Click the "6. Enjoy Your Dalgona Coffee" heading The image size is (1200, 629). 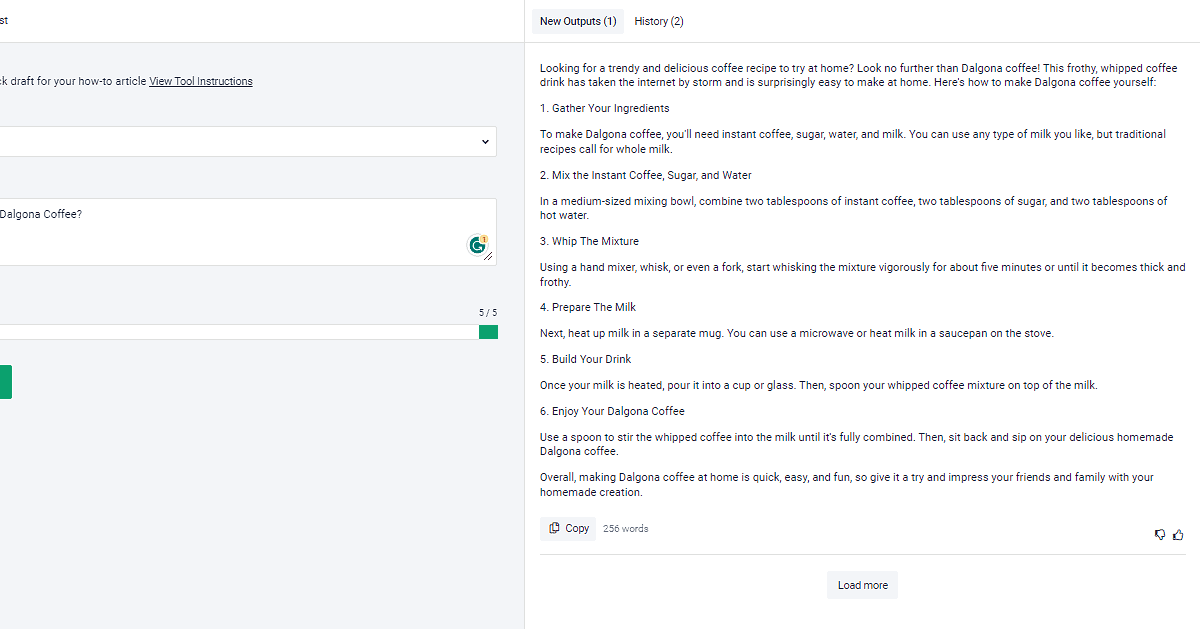click(x=612, y=411)
